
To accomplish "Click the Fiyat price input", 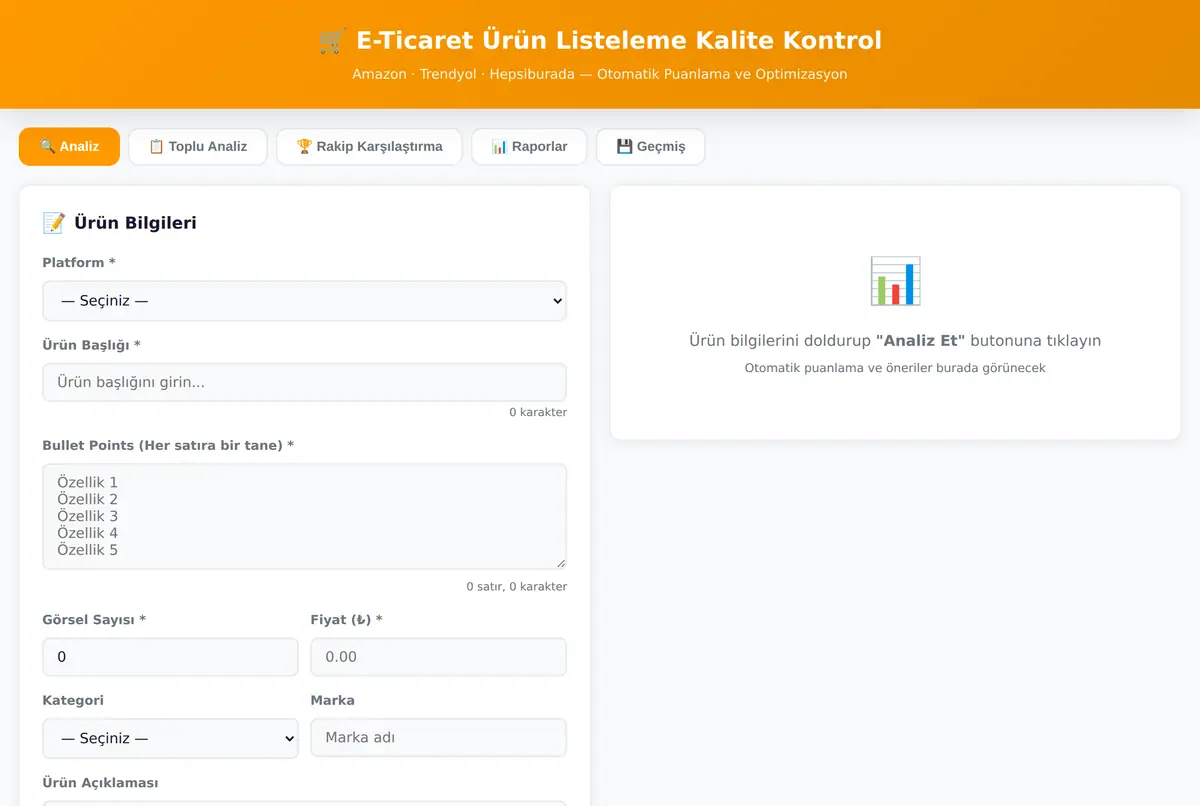I will click(x=438, y=657).
